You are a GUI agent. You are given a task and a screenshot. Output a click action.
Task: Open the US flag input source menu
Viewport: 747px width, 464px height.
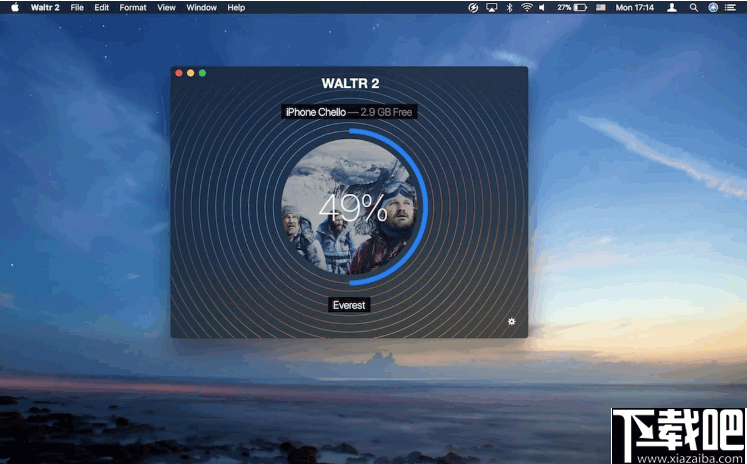[x=601, y=7]
